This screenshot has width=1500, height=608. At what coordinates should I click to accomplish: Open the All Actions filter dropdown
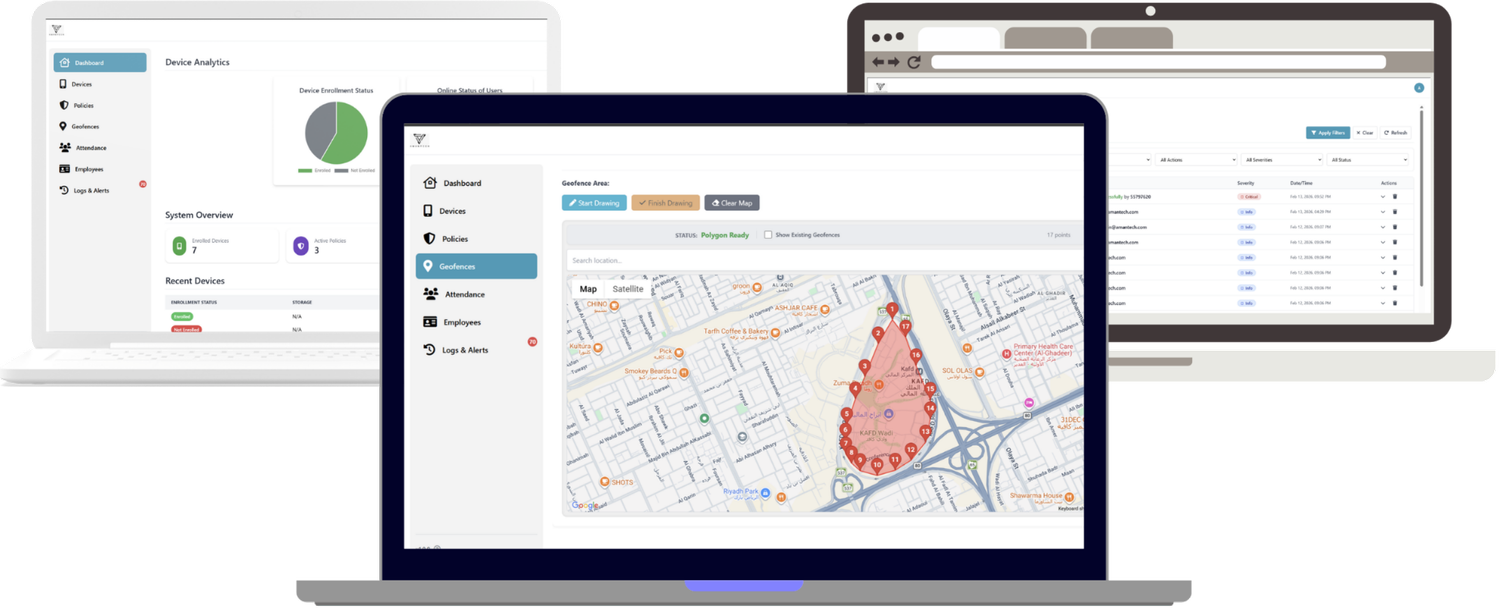(x=1197, y=160)
